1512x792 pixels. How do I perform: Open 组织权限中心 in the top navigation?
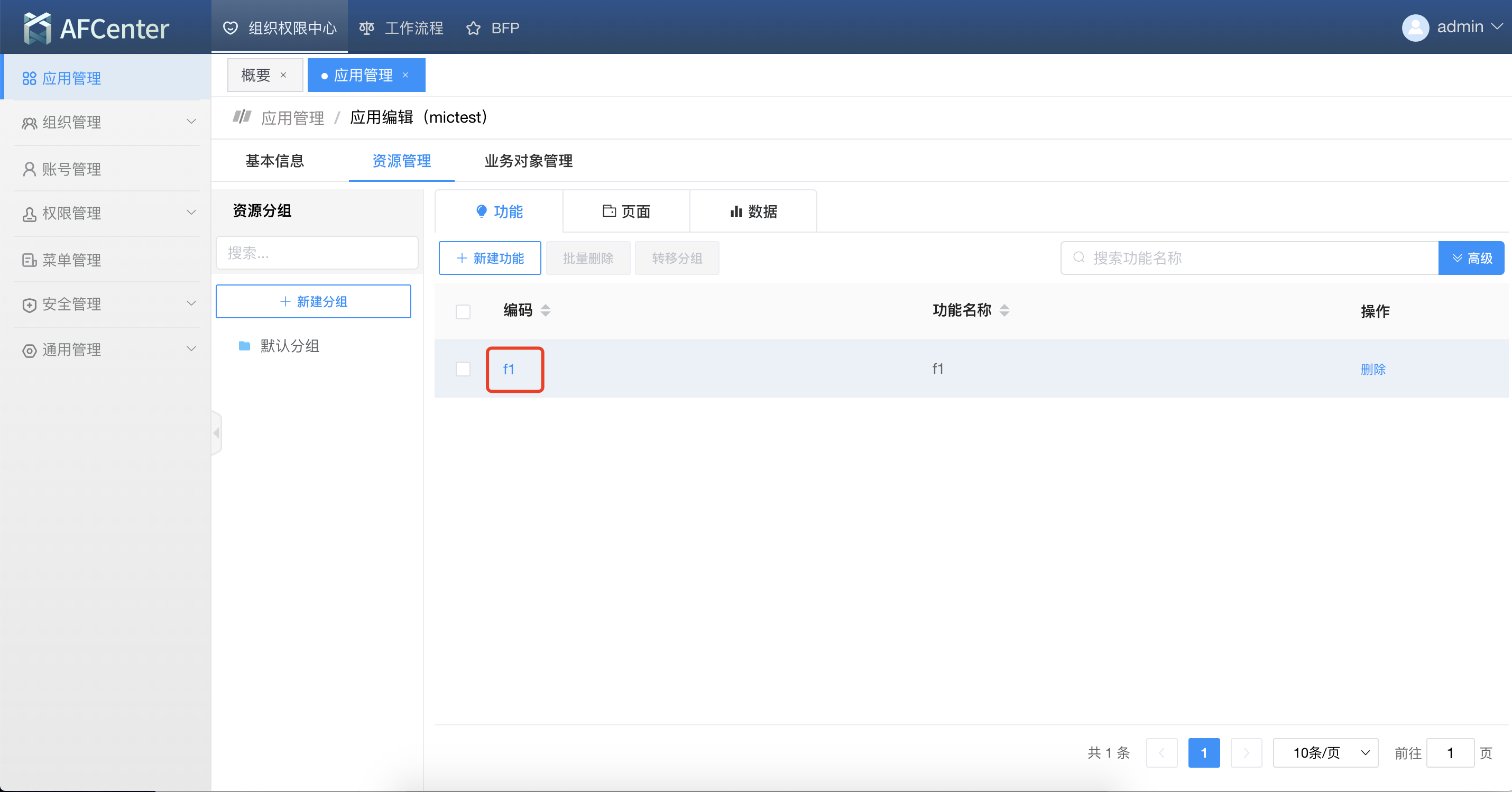coord(280,27)
